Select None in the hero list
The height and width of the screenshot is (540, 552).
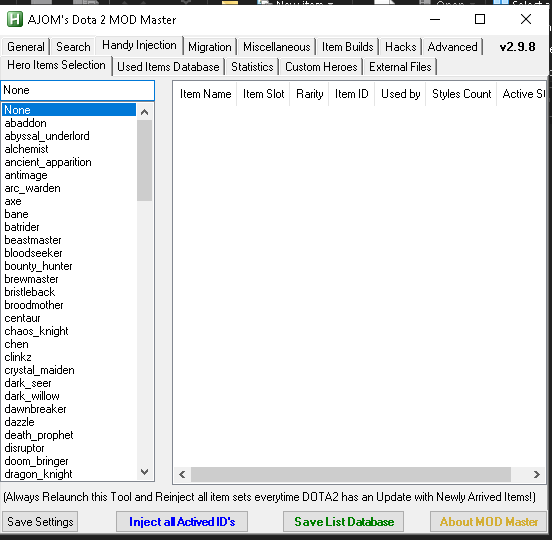pos(69,110)
